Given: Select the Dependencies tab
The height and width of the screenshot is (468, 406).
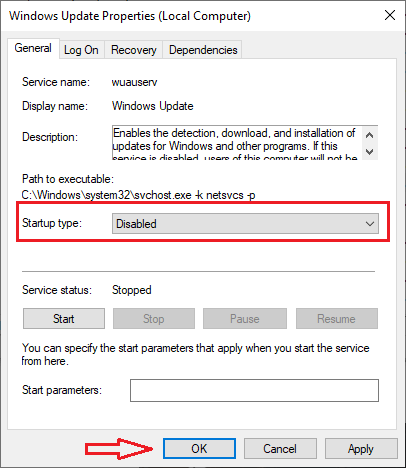Looking at the screenshot, I should click(x=203, y=50).
